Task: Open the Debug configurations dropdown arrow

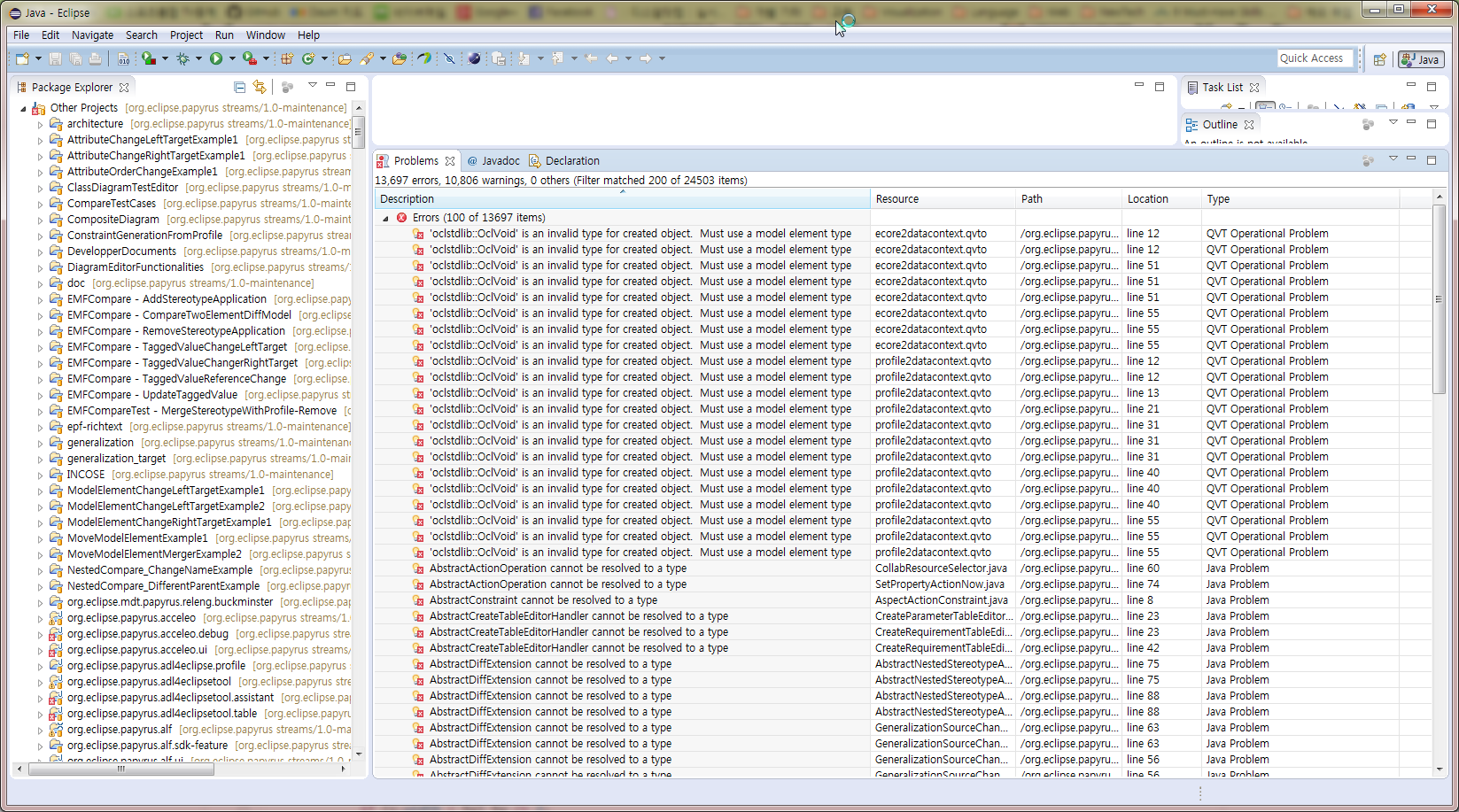Action: click(198, 58)
